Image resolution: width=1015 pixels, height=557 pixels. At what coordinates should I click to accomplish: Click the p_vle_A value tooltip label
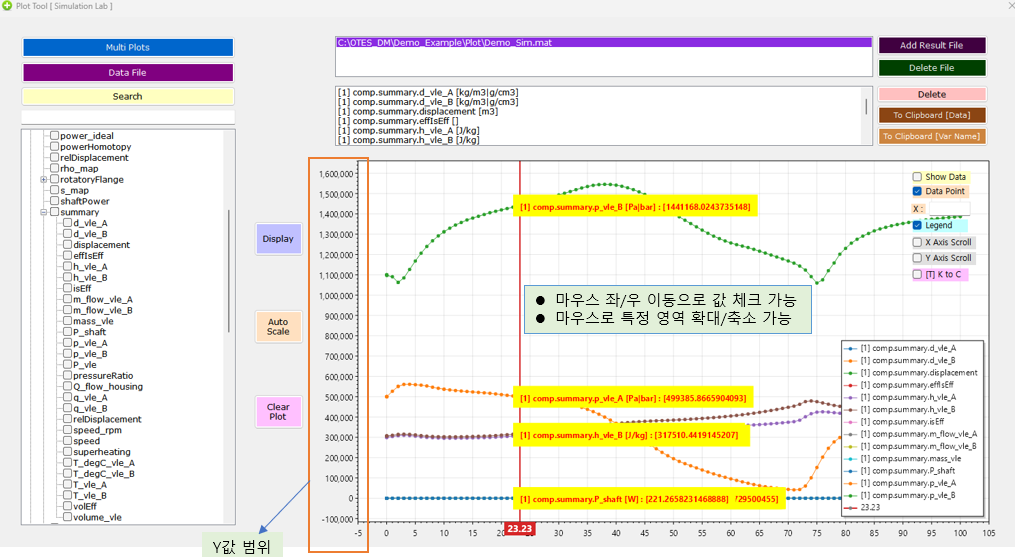point(633,398)
